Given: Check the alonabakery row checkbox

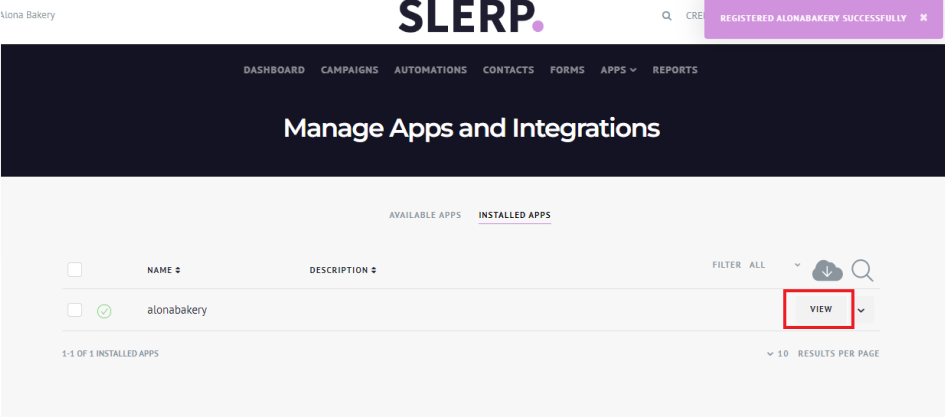Looking at the screenshot, I should click(75, 310).
